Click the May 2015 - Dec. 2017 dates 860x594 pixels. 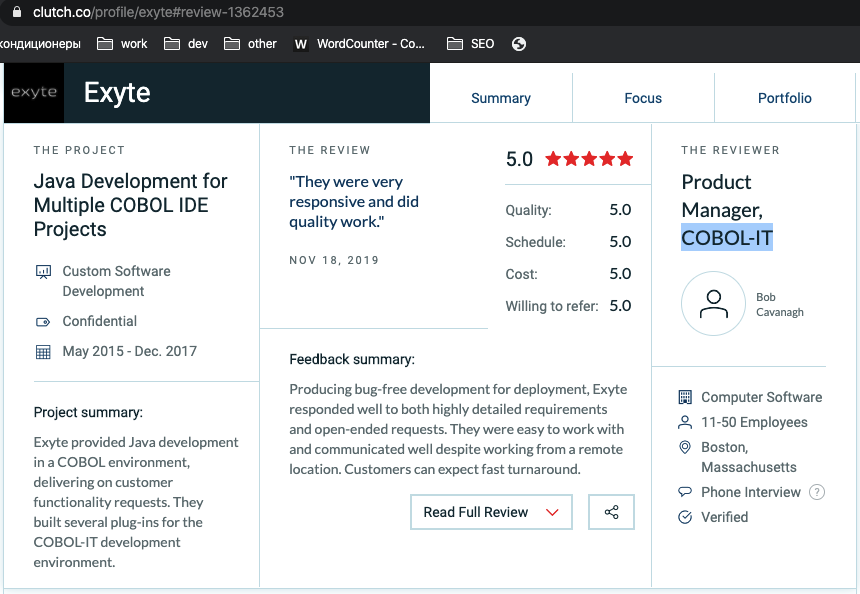(x=129, y=351)
